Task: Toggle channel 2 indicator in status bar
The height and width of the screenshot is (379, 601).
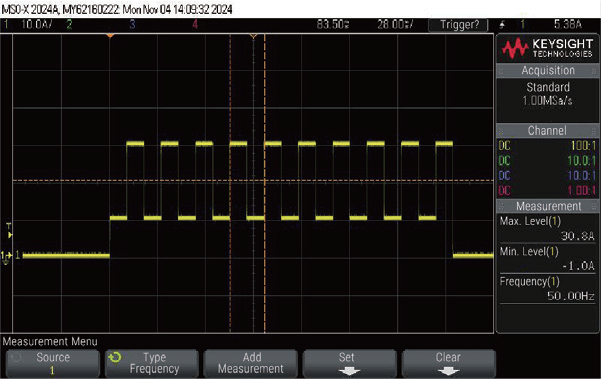Action: pos(69,25)
